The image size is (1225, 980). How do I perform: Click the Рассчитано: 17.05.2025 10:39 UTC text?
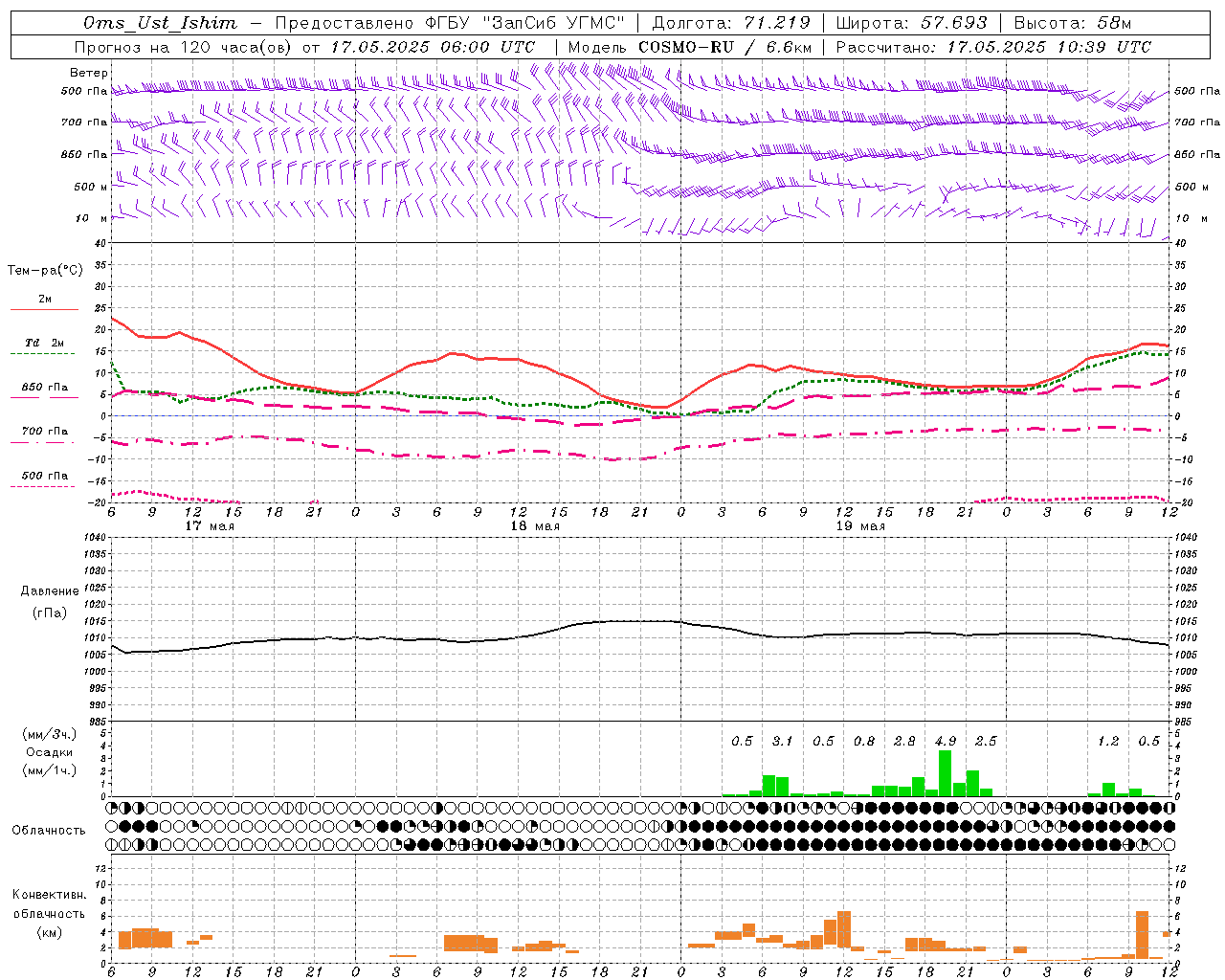click(993, 47)
